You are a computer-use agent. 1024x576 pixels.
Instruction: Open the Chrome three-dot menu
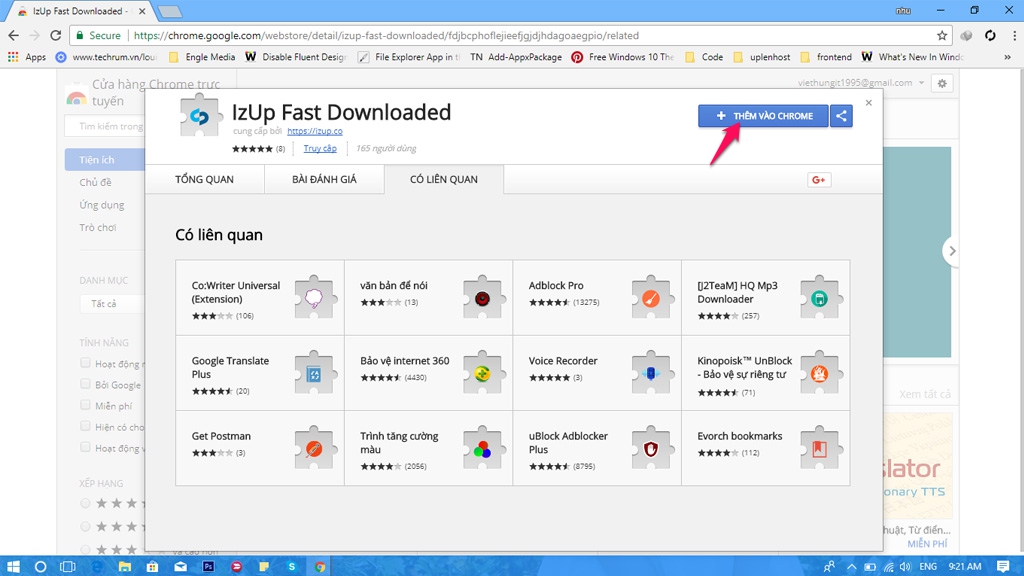pyautogui.click(x=1014, y=35)
